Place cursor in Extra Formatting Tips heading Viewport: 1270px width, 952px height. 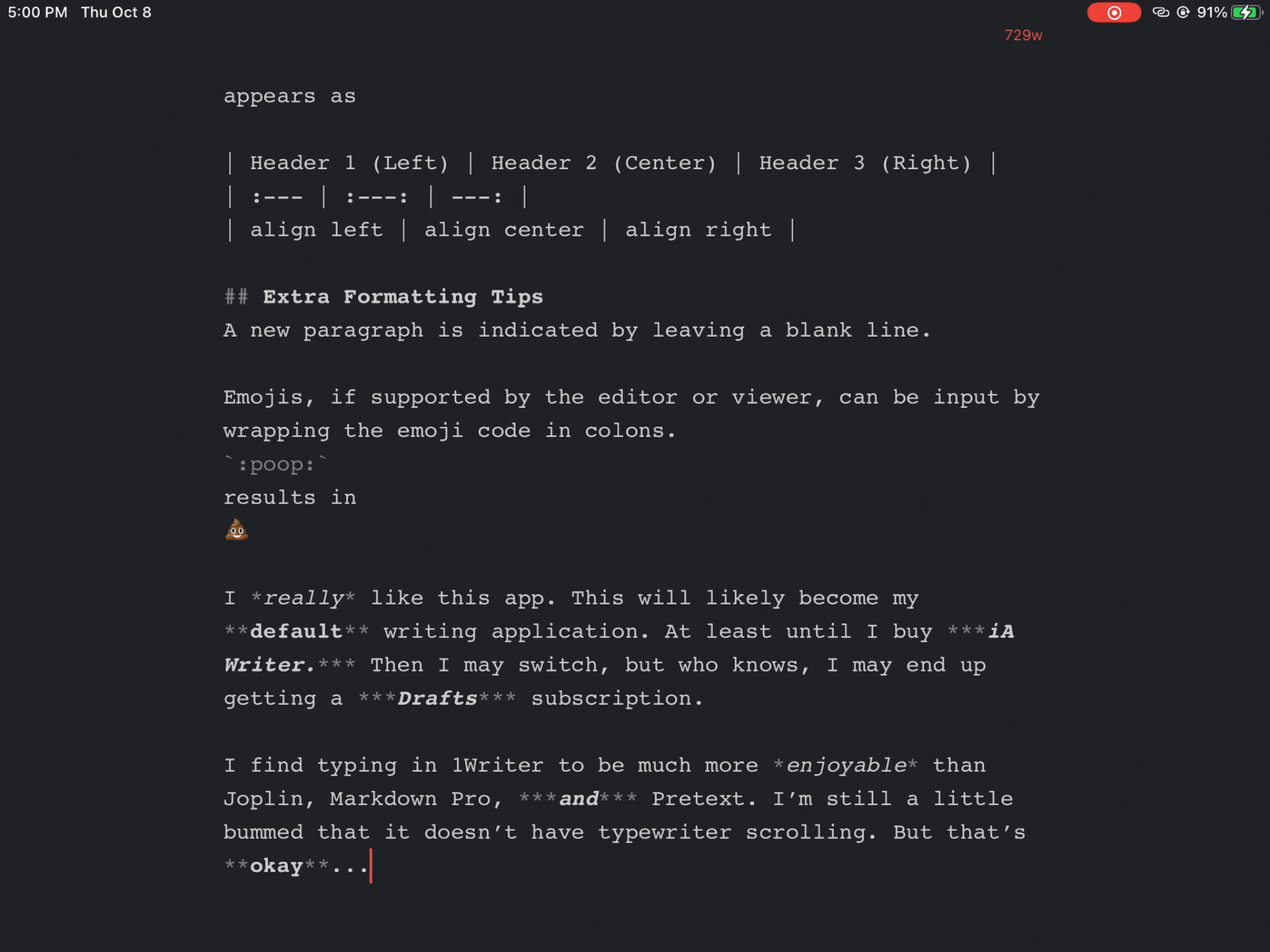point(402,297)
